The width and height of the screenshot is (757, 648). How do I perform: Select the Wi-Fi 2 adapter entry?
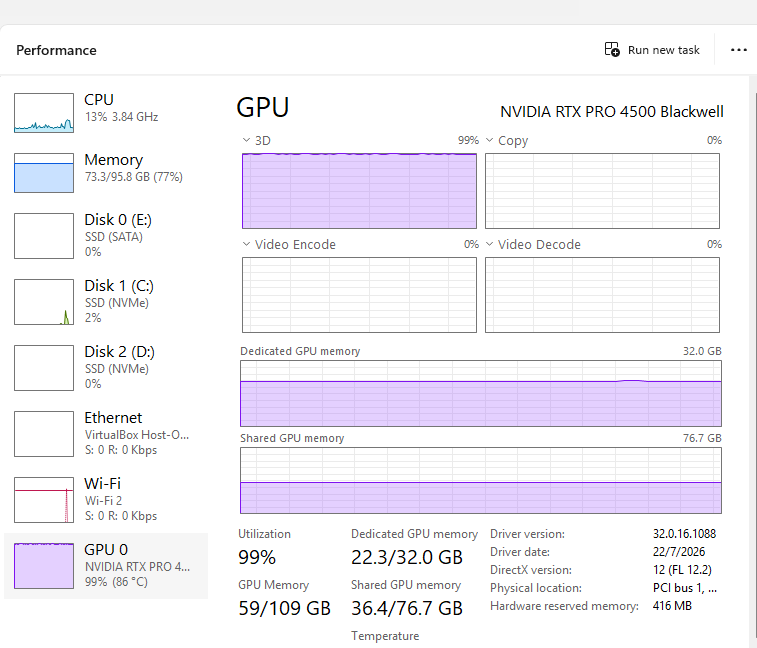106,500
